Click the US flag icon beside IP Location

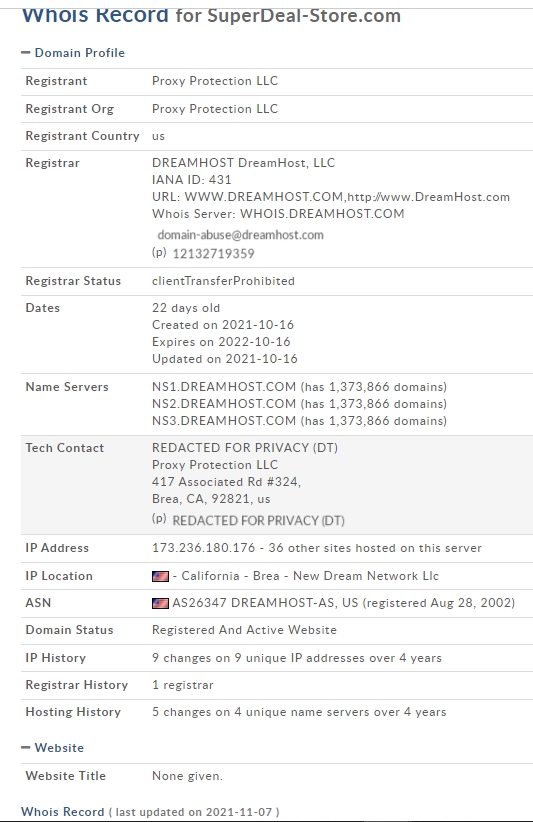160,576
